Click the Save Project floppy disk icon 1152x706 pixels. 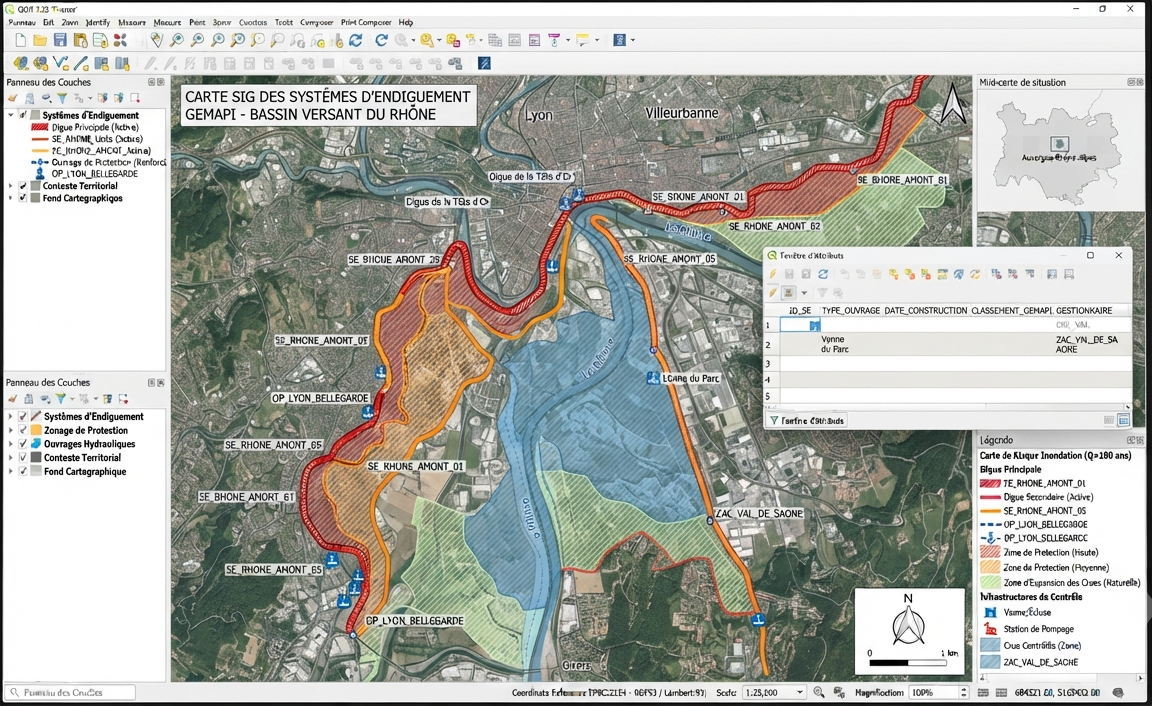[60, 40]
